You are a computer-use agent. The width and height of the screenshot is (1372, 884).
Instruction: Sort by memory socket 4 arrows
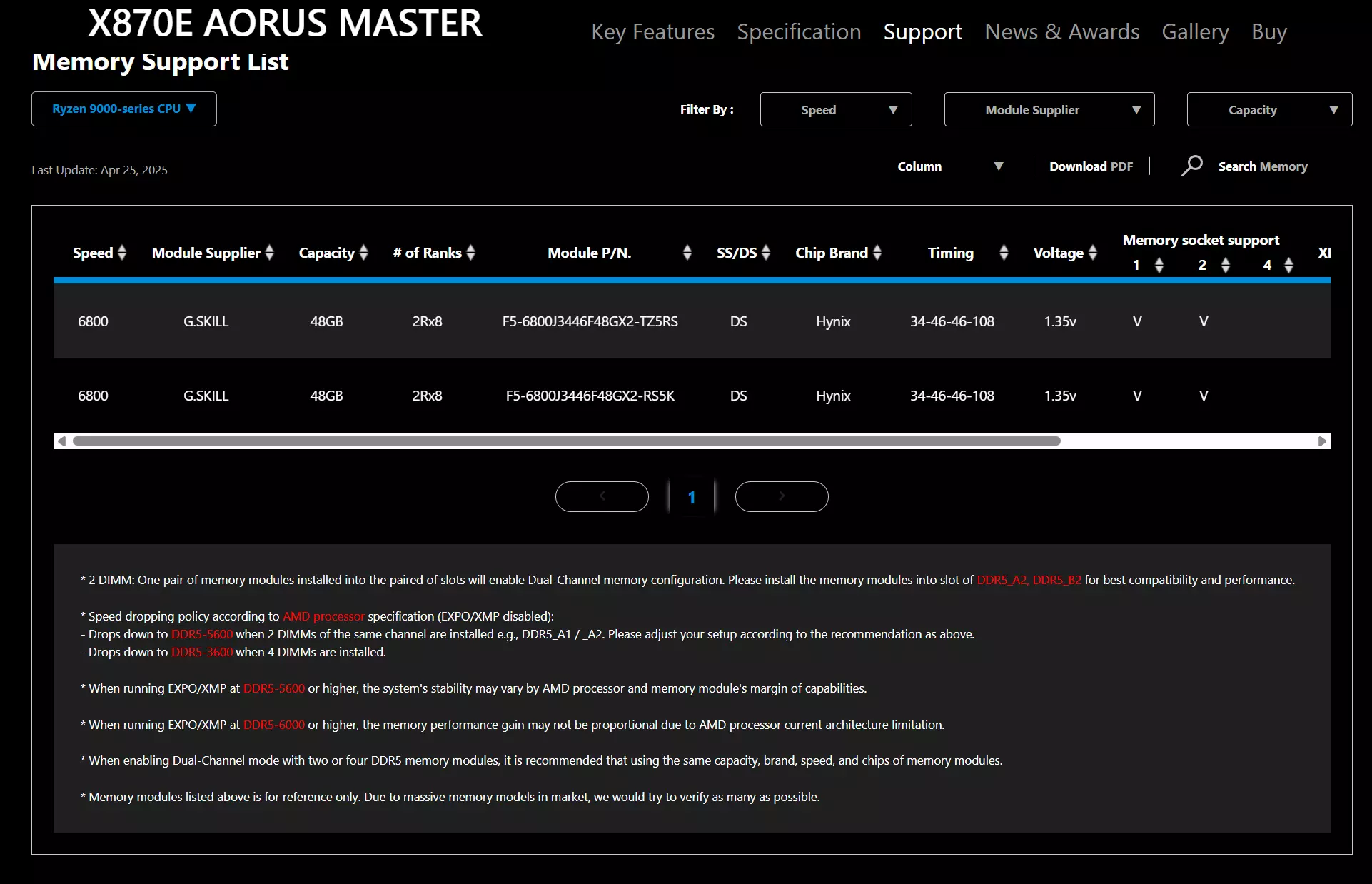(x=1288, y=266)
